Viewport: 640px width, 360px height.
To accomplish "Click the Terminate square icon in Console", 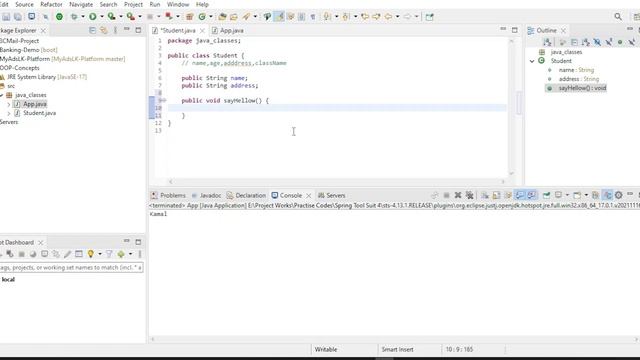I will pos(446,195).
